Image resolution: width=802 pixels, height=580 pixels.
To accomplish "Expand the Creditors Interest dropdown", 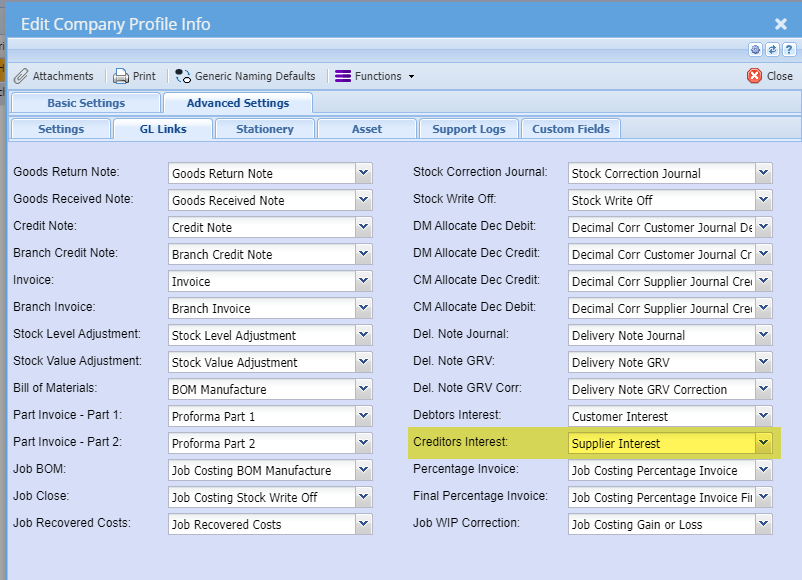I will point(764,443).
